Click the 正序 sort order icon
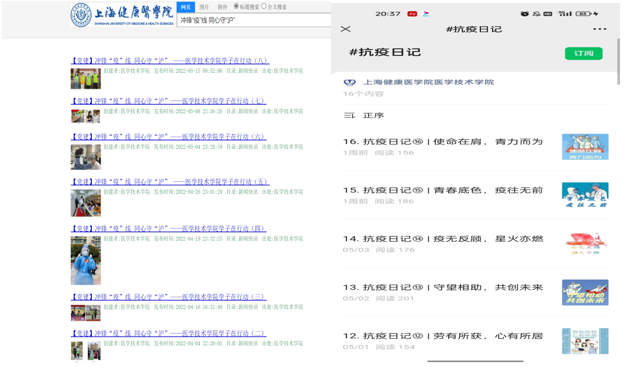 click(x=349, y=116)
